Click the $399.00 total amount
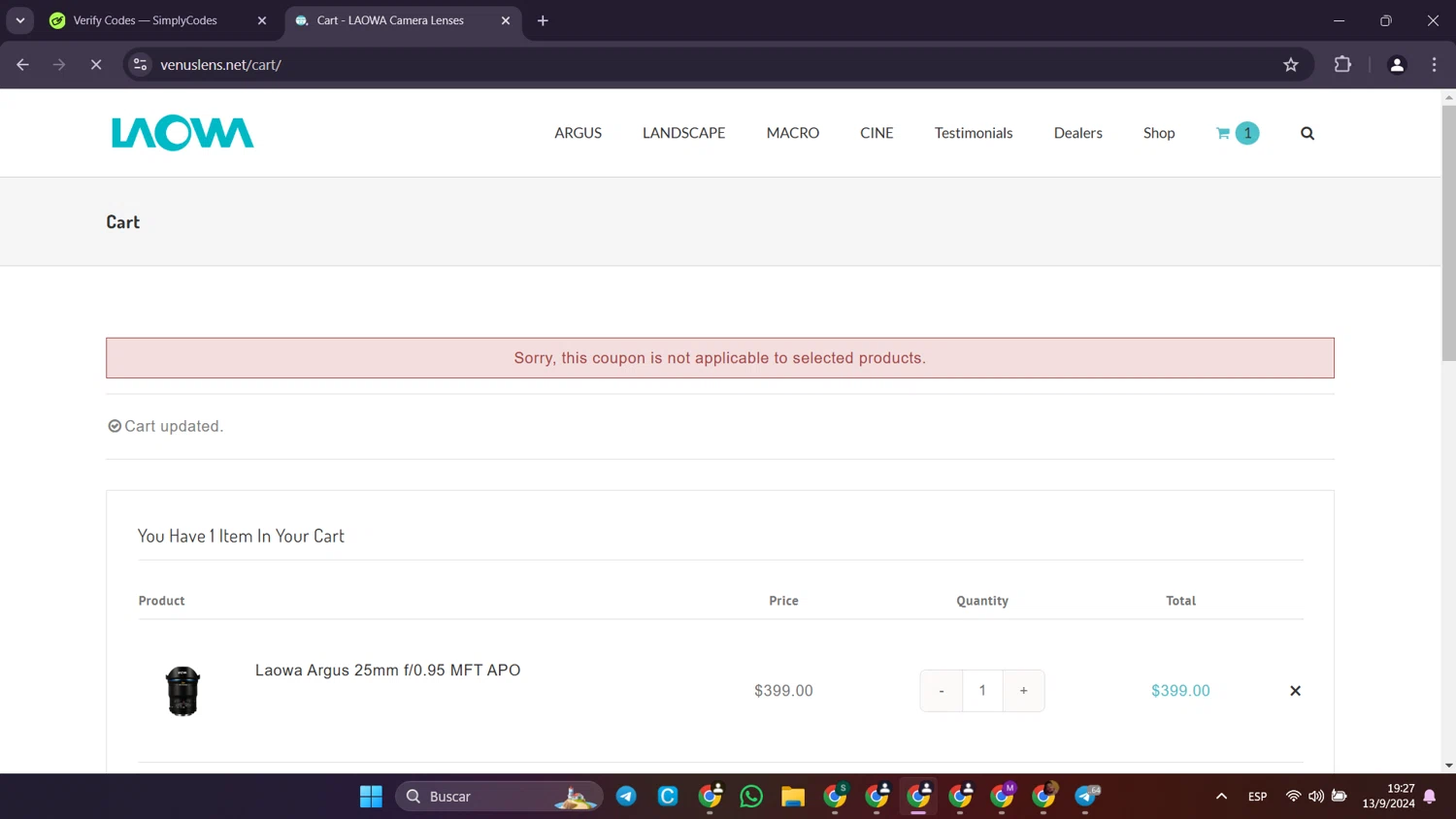This screenshot has height=819, width=1456. pyautogui.click(x=1180, y=691)
